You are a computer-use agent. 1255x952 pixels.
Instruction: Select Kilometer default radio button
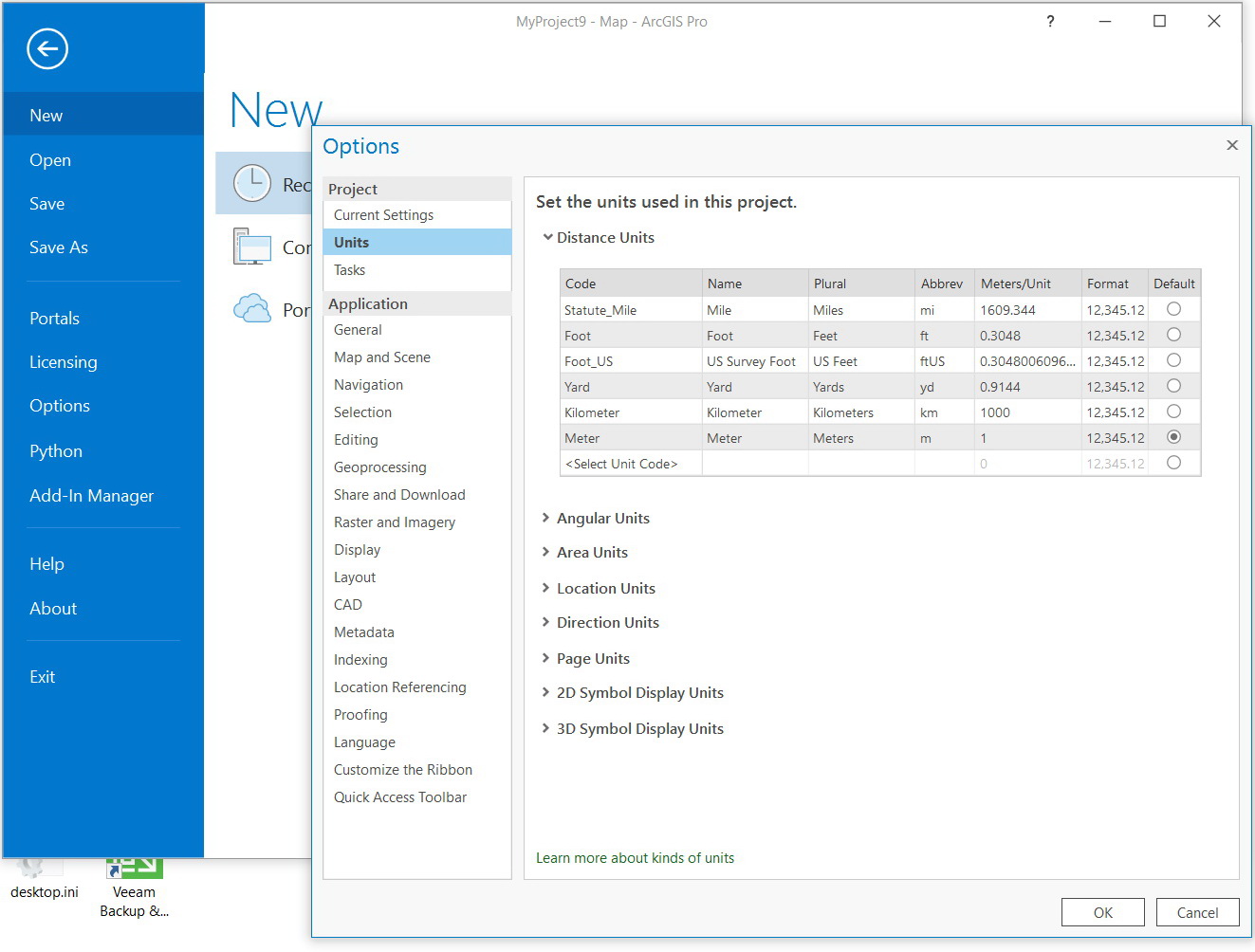pos(1173,412)
